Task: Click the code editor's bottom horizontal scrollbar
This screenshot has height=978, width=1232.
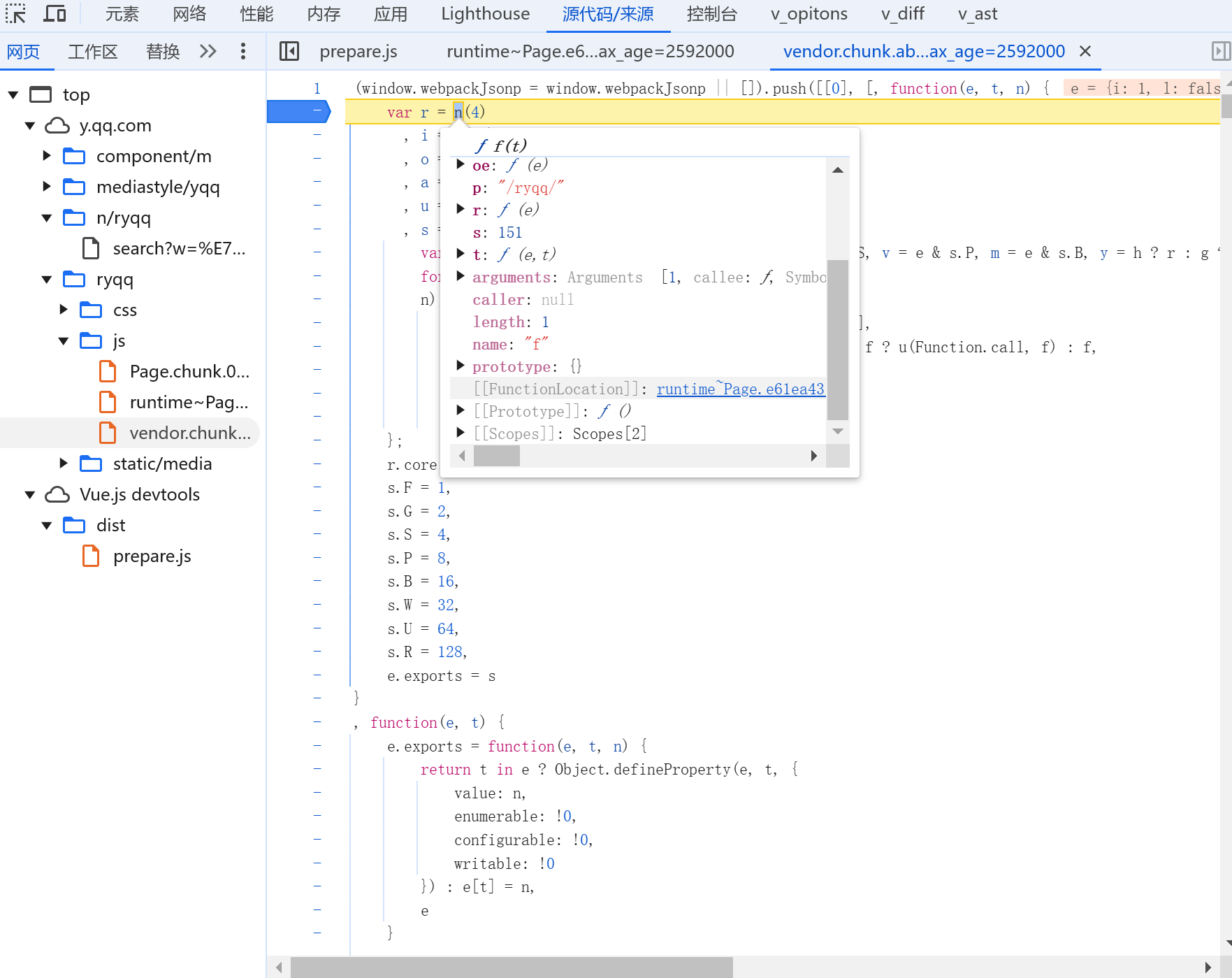Action: pos(512,967)
